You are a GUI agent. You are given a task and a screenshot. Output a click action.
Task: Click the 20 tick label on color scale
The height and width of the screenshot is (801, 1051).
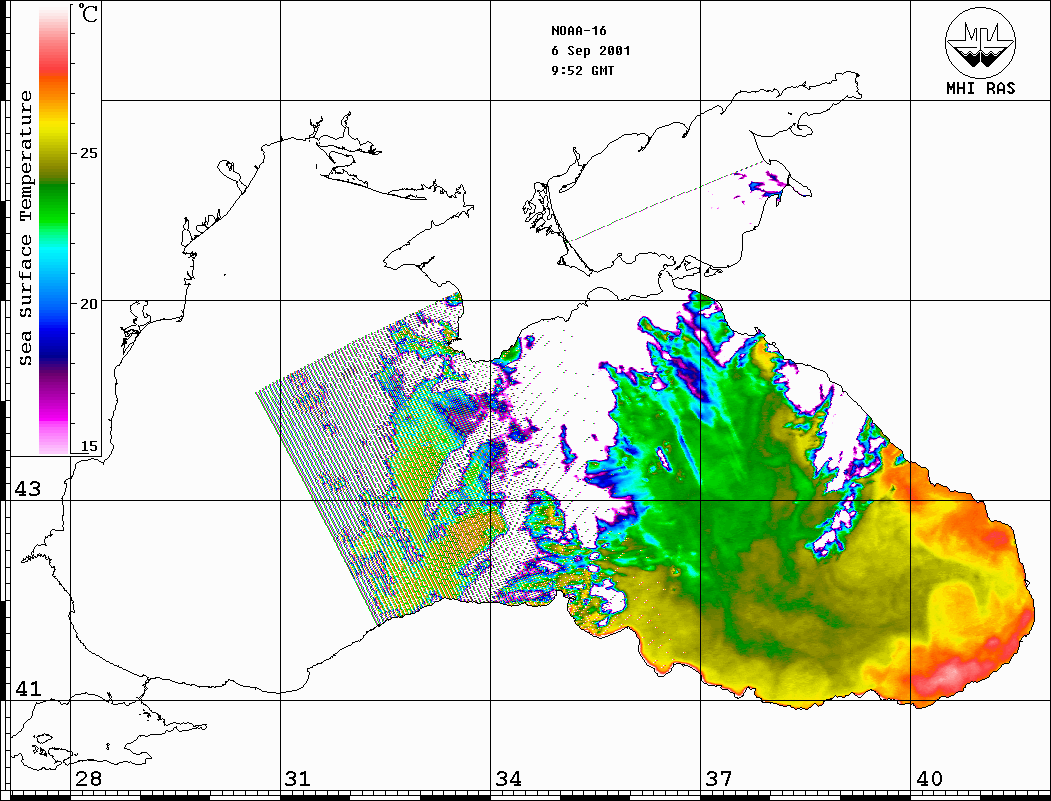click(88, 304)
